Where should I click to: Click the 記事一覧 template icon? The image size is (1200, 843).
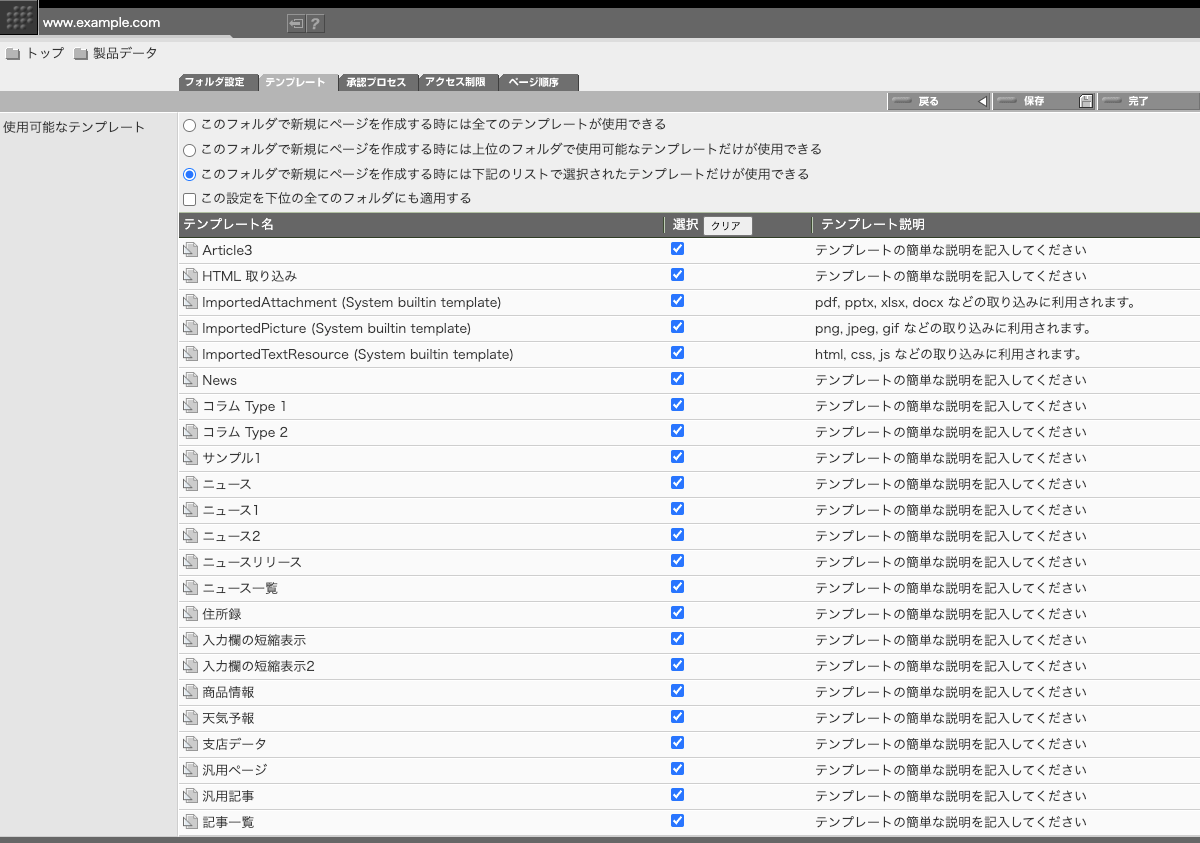click(191, 822)
